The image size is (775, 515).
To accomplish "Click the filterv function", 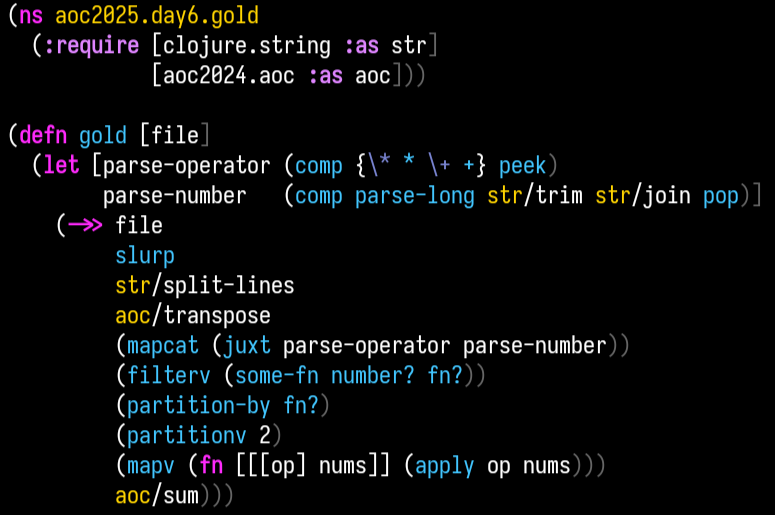I will pyautogui.click(x=169, y=376).
